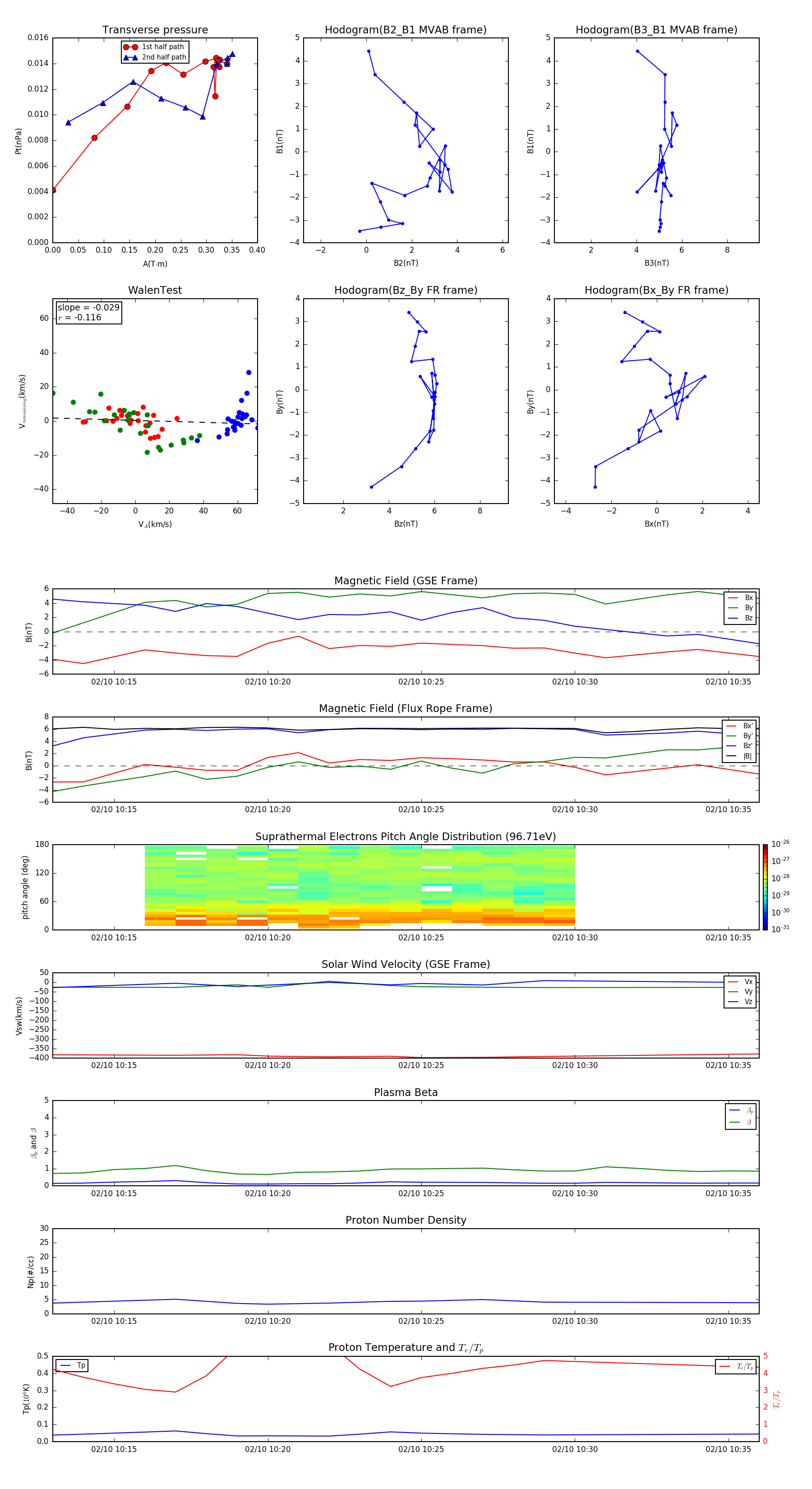This screenshot has height=1489, width=812.
Task: Select the By' legend entry in Flux Rope panel
Action: coord(740,736)
